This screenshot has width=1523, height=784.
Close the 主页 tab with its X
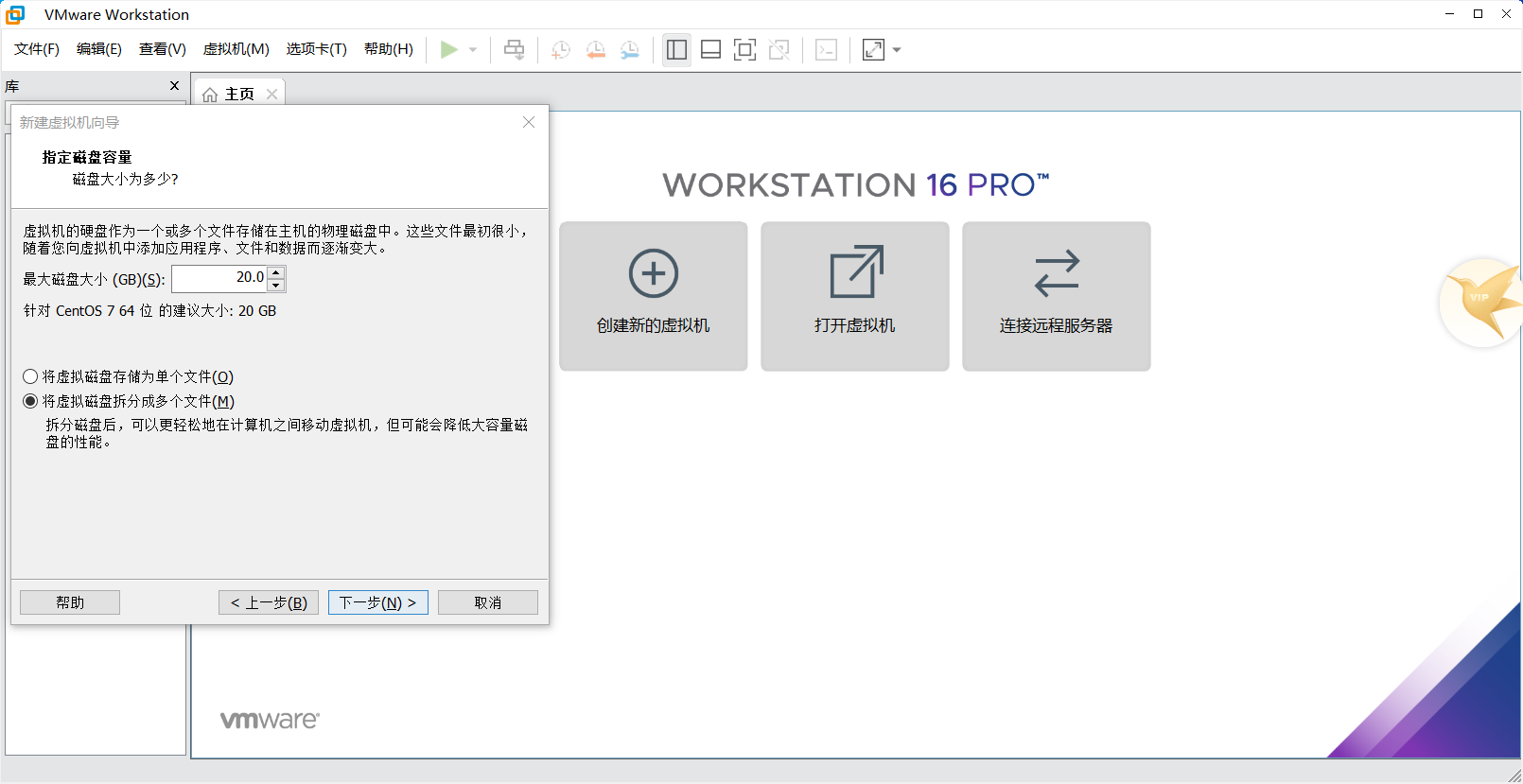point(271,95)
